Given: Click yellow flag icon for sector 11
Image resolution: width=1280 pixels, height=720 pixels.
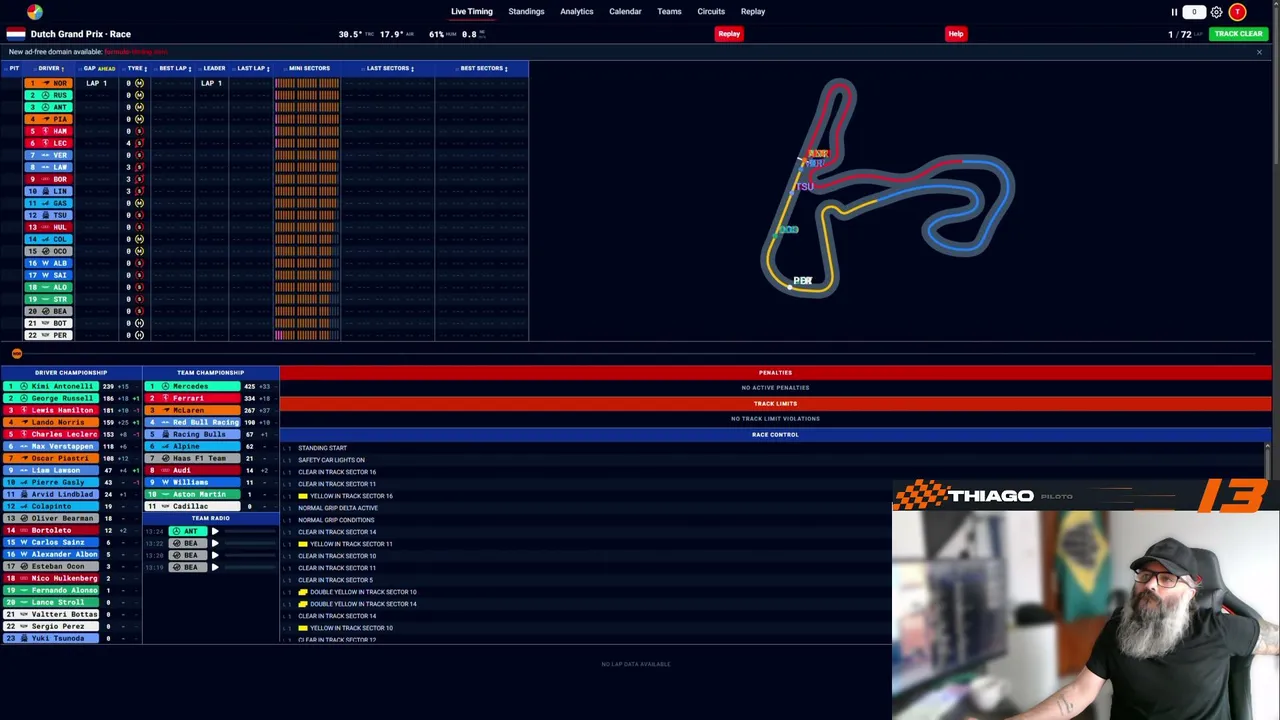Looking at the screenshot, I should [x=303, y=544].
